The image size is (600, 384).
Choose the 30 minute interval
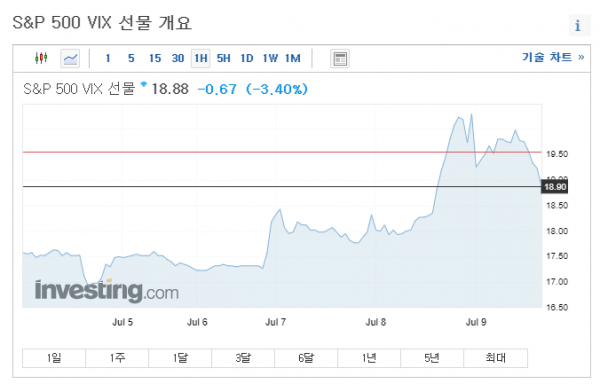(x=178, y=59)
